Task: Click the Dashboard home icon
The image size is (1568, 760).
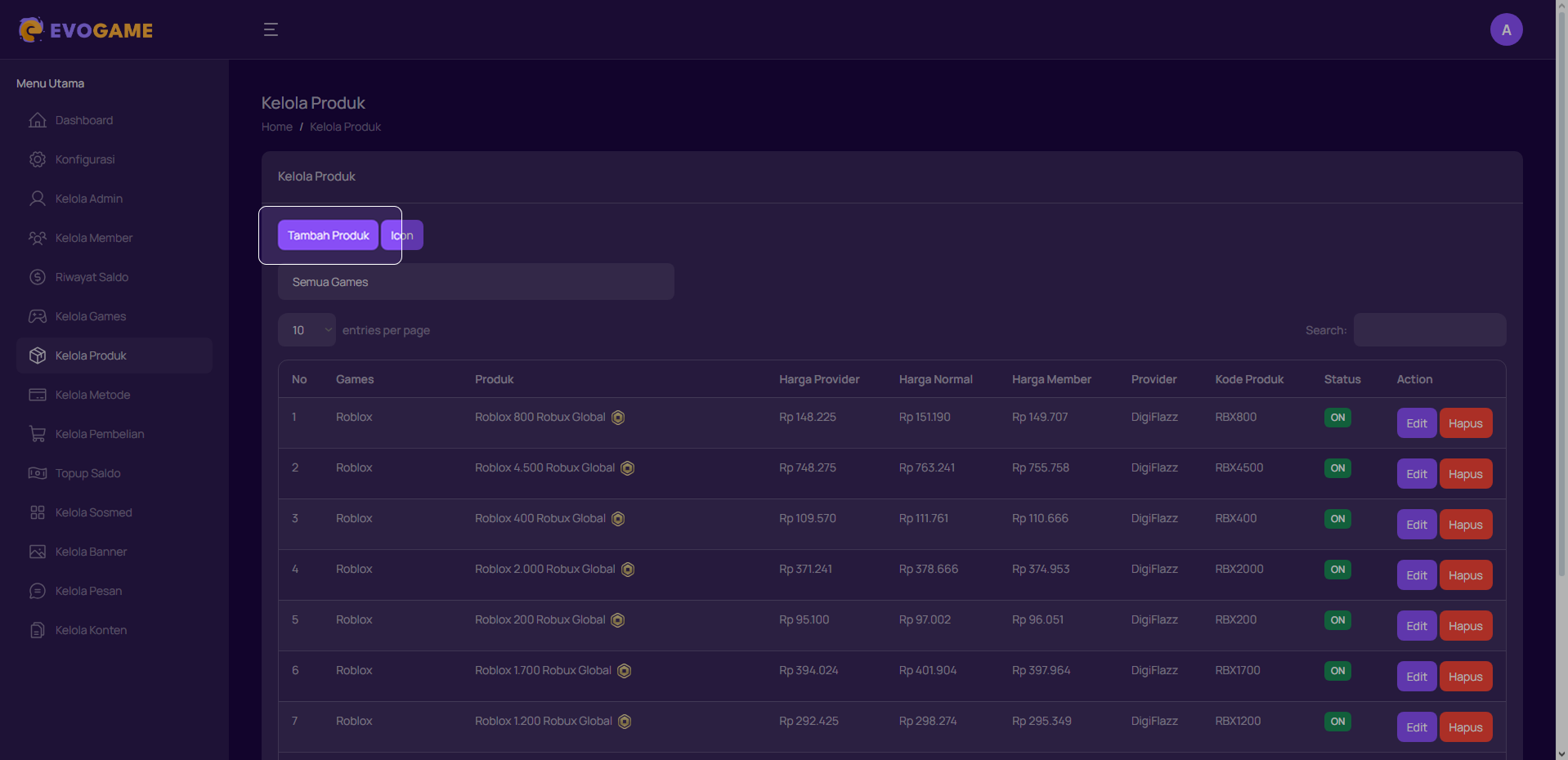Action: click(38, 120)
